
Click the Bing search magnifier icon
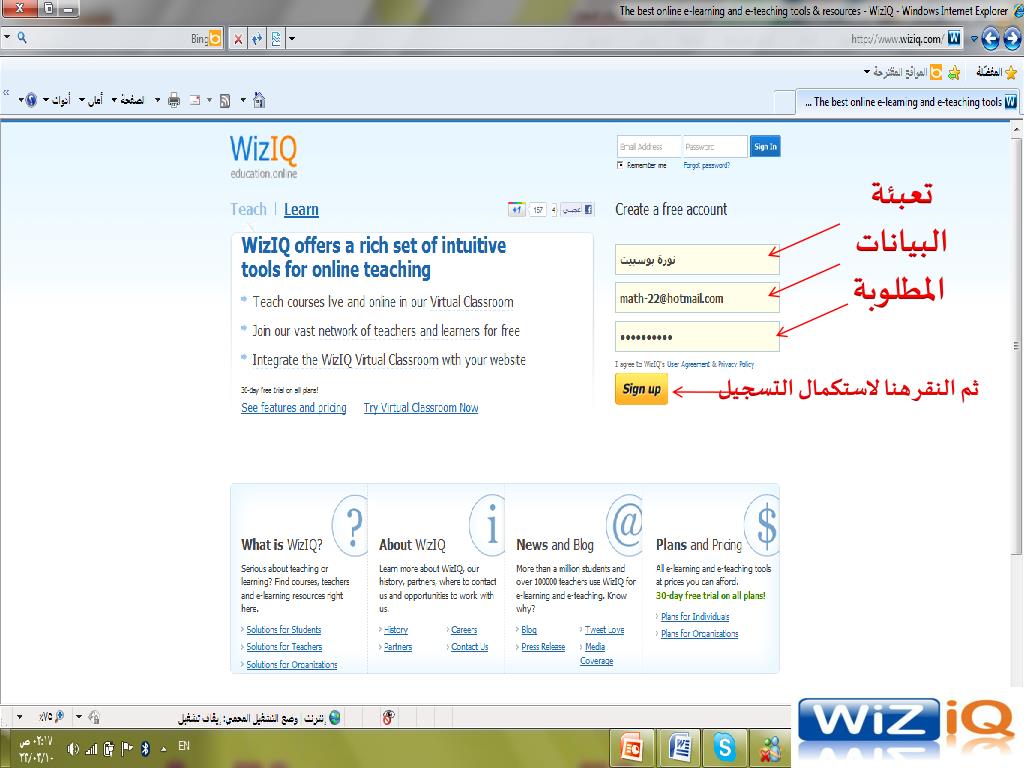[x=22, y=38]
